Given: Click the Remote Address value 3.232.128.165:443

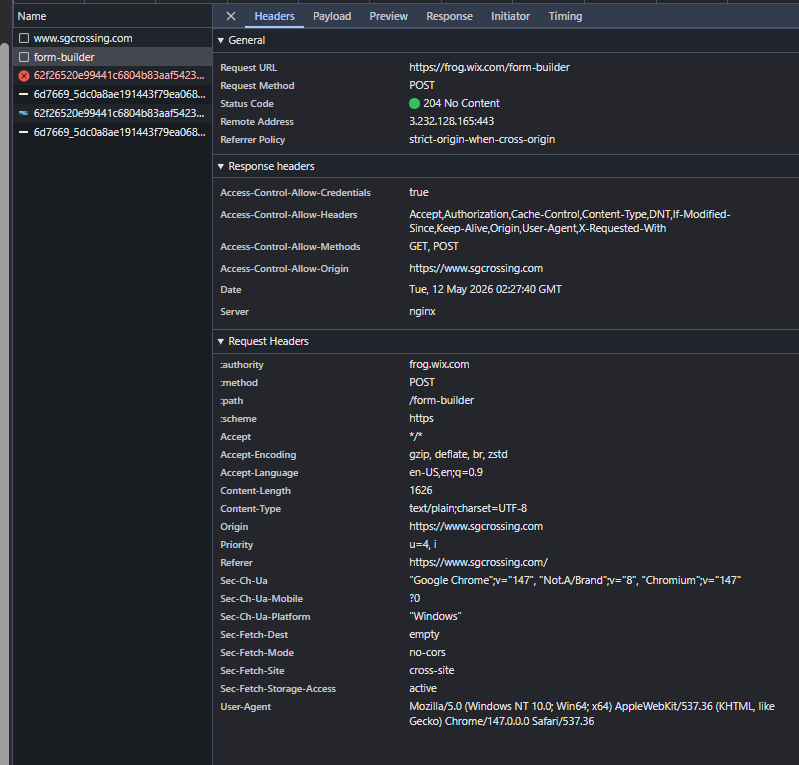Looking at the screenshot, I should coord(451,121).
